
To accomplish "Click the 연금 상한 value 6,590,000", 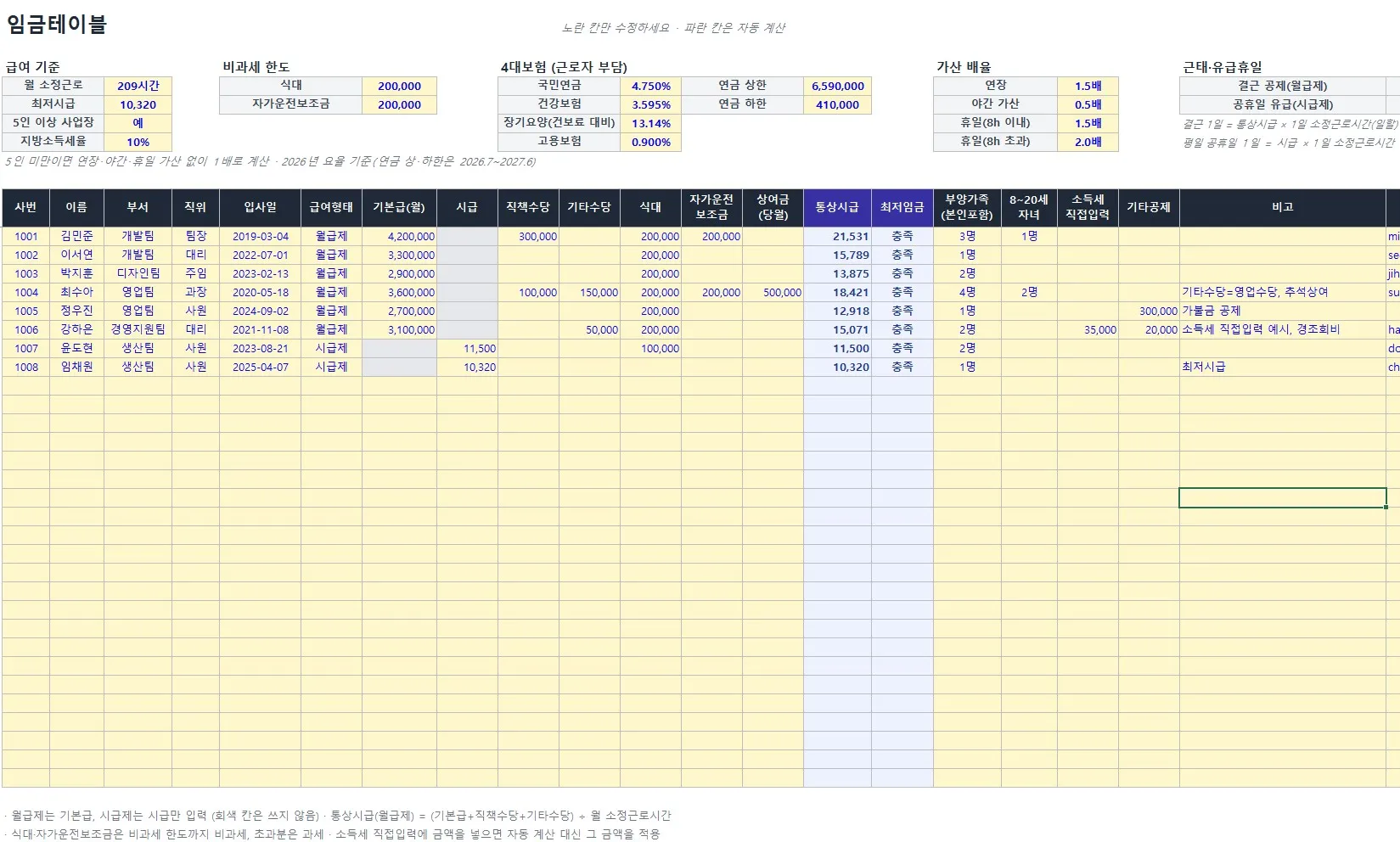I will (837, 86).
